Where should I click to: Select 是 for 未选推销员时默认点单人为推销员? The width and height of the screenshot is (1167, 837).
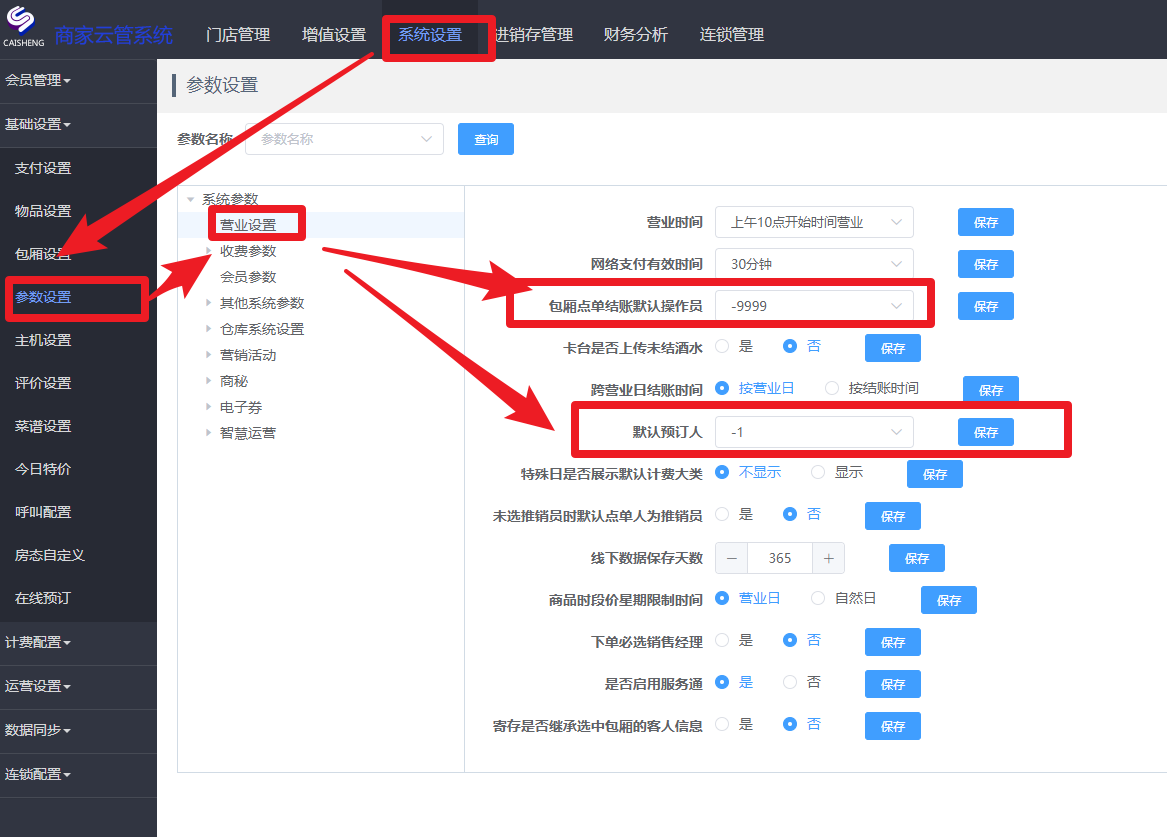(722, 514)
